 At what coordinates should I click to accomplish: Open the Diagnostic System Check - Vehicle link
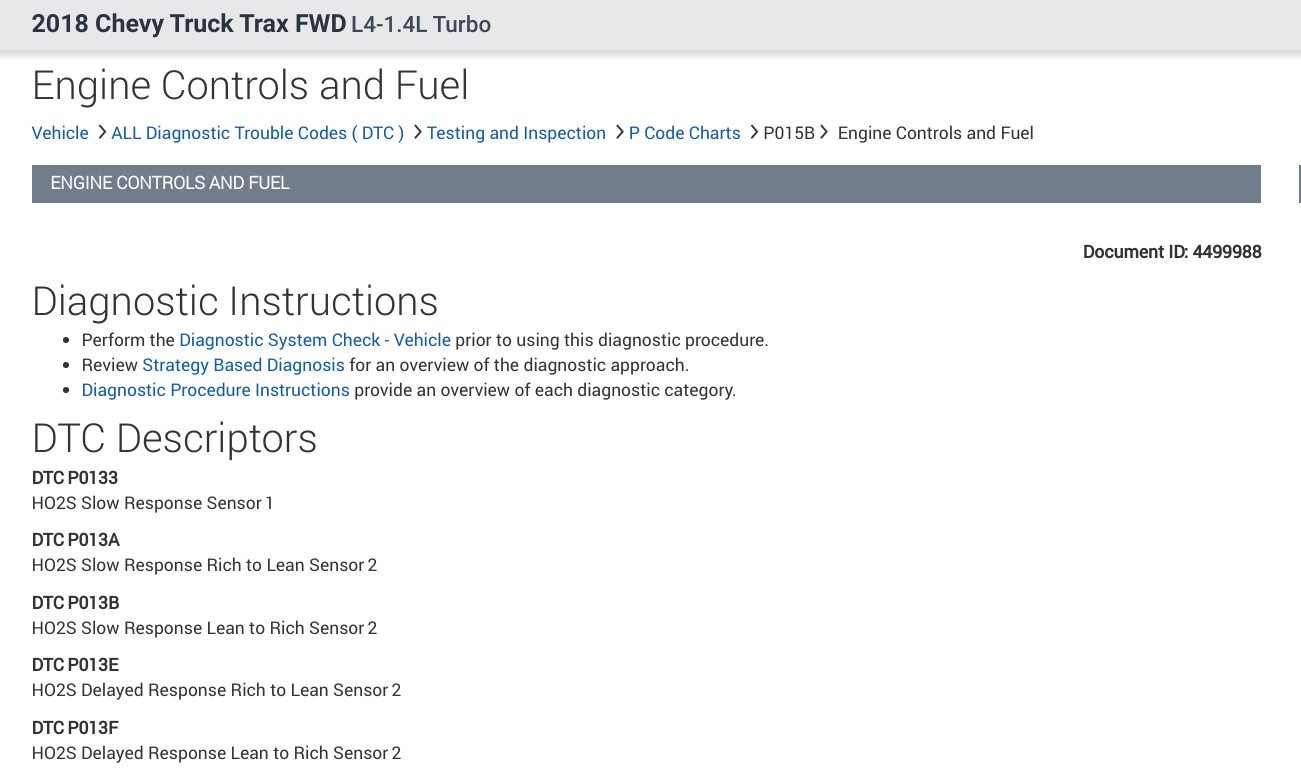tap(315, 340)
